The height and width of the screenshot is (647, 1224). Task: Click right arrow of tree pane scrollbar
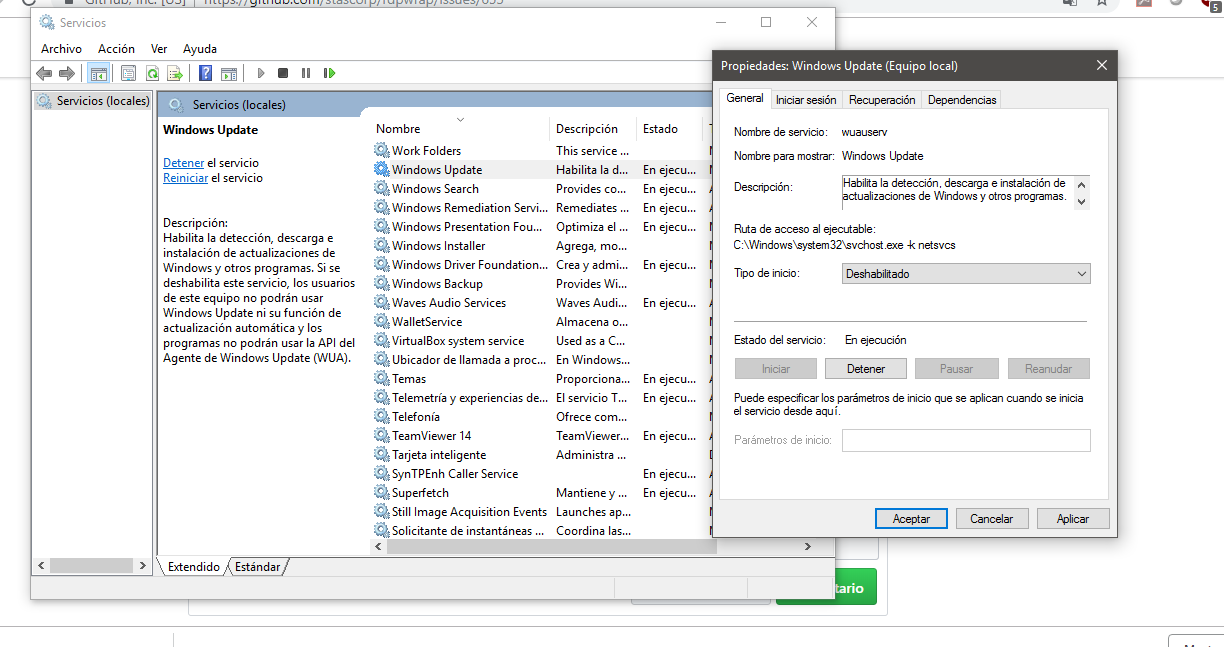click(142, 566)
